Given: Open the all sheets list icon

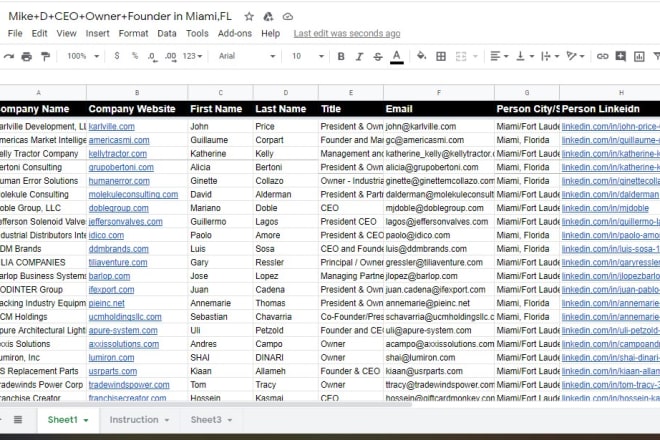Looking at the screenshot, I should tap(18, 419).
